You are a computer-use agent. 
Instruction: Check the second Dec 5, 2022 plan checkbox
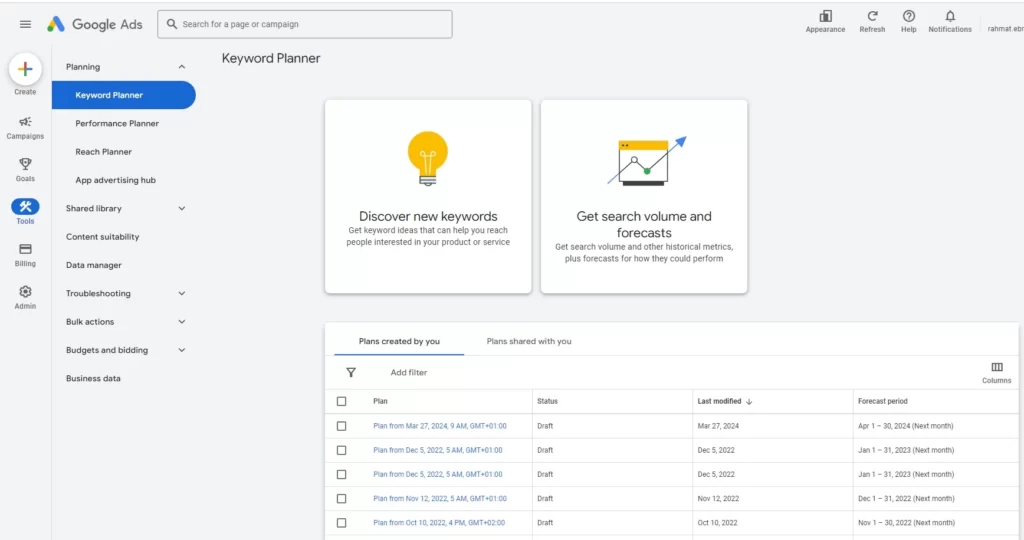point(342,474)
